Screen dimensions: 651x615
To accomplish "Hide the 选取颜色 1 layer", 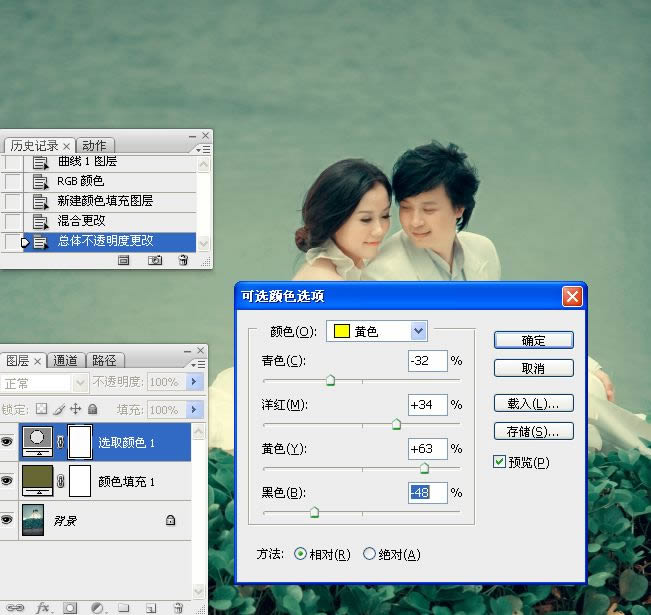I will pos(8,441).
